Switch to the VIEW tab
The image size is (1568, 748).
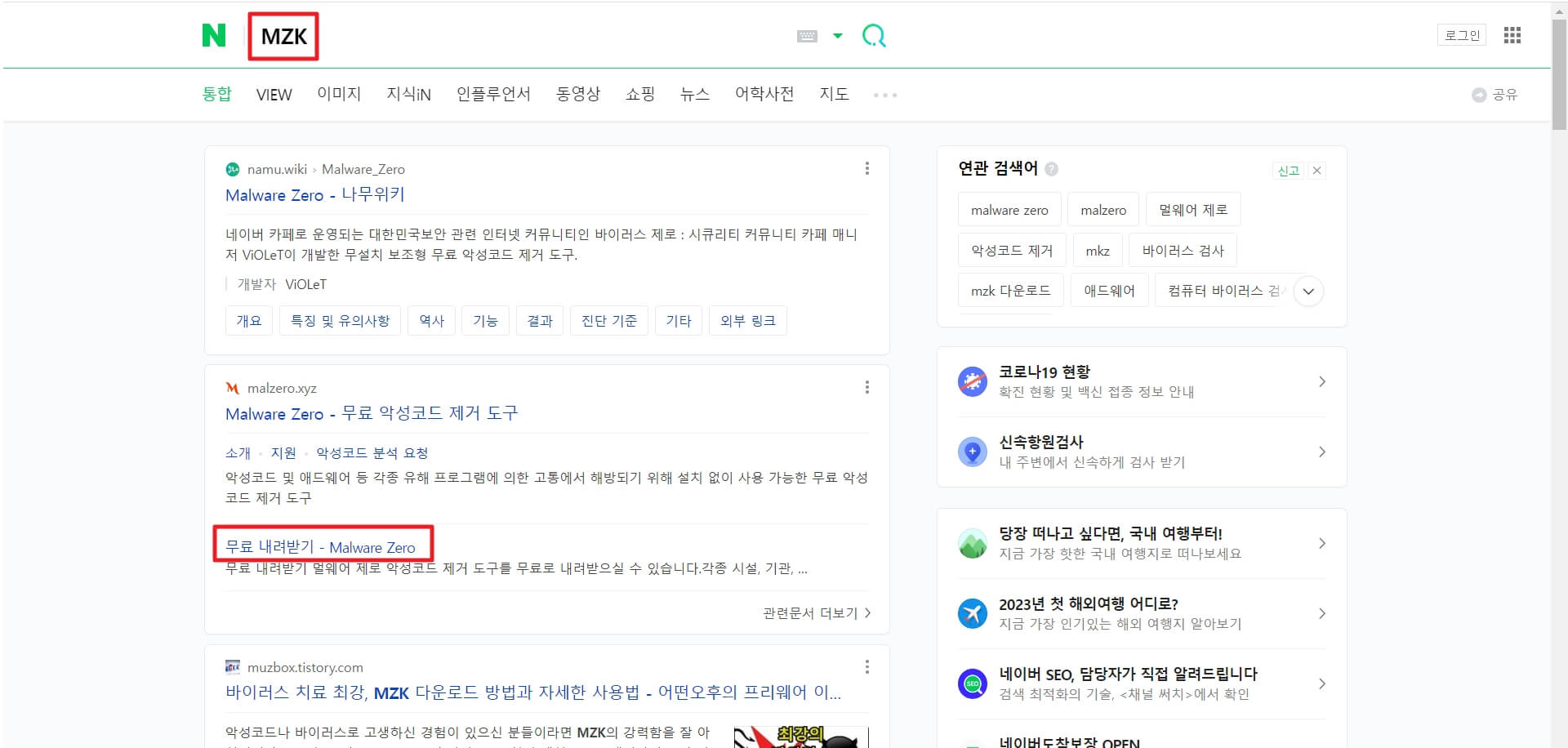(x=274, y=95)
